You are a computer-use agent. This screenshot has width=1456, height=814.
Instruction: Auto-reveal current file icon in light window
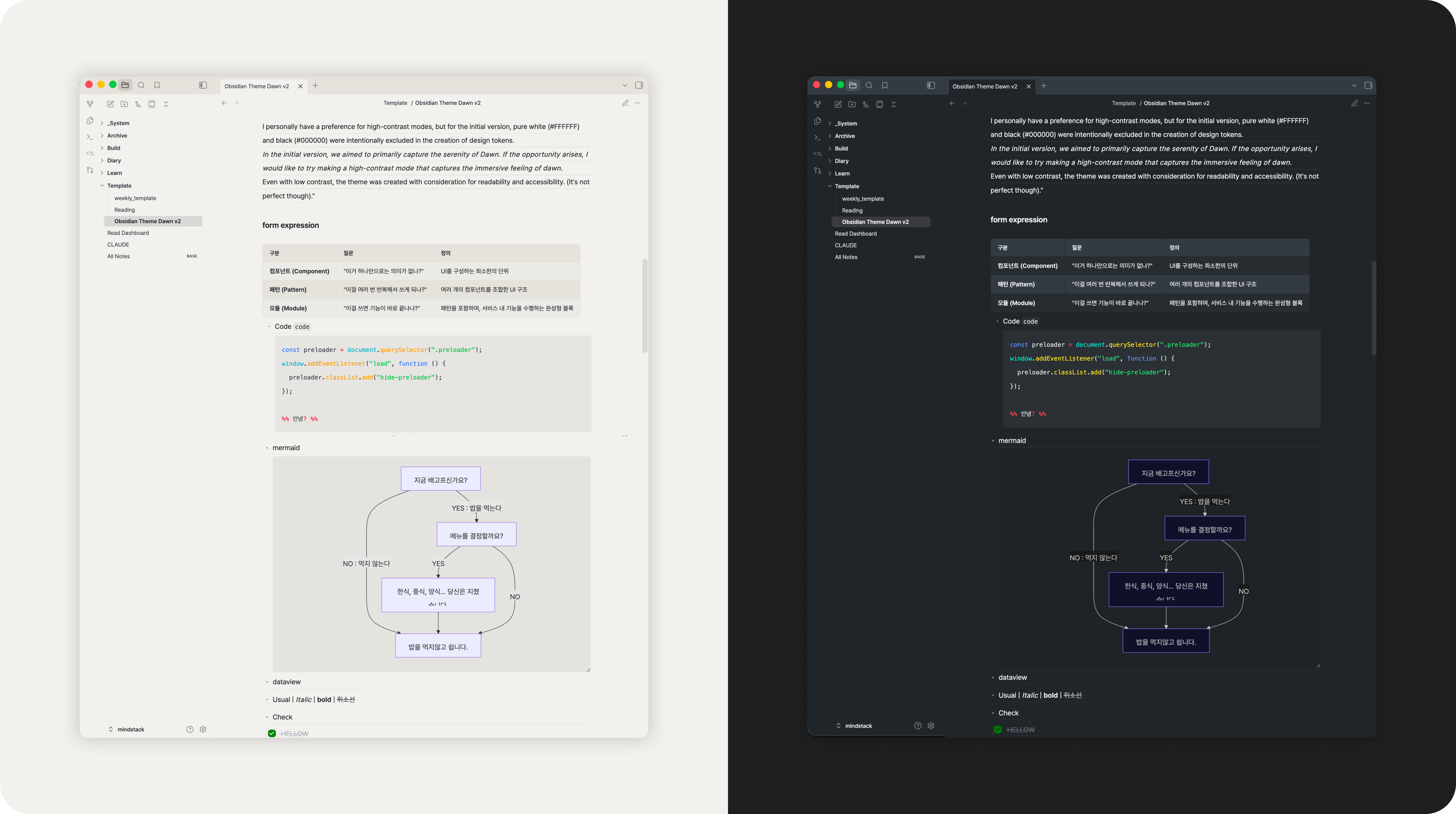click(x=151, y=104)
